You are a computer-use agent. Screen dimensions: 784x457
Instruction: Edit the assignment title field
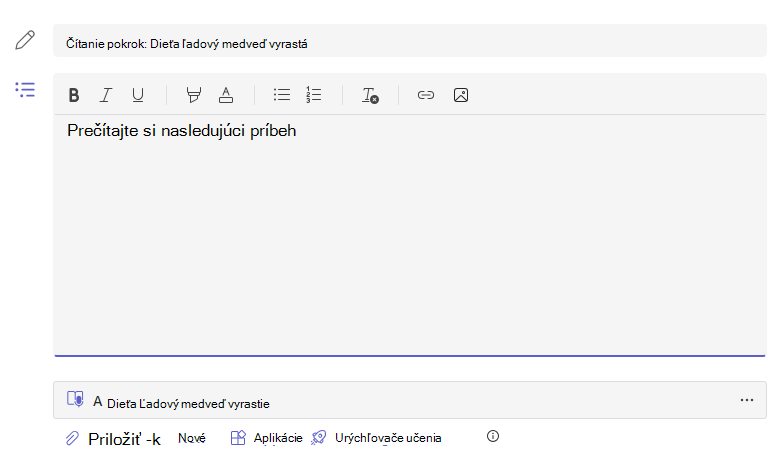coord(410,40)
